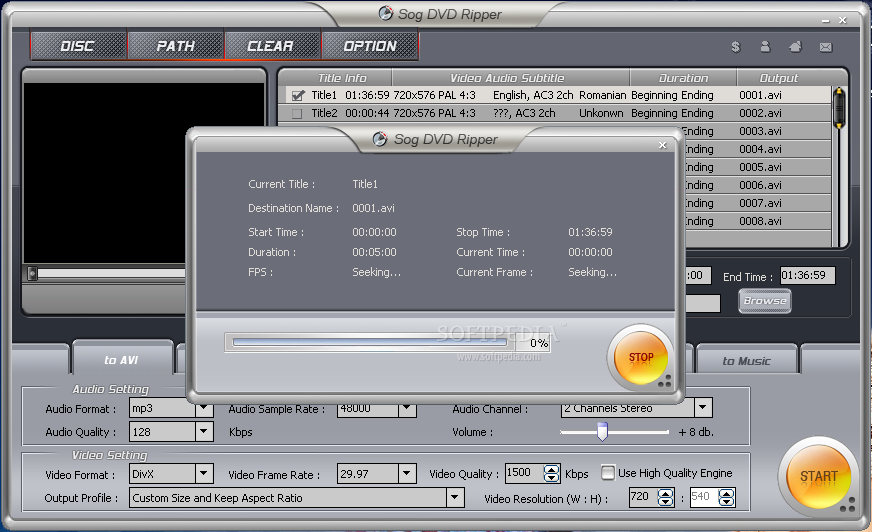Click the End Time field

pyautogui.click(x=807, y=275)
